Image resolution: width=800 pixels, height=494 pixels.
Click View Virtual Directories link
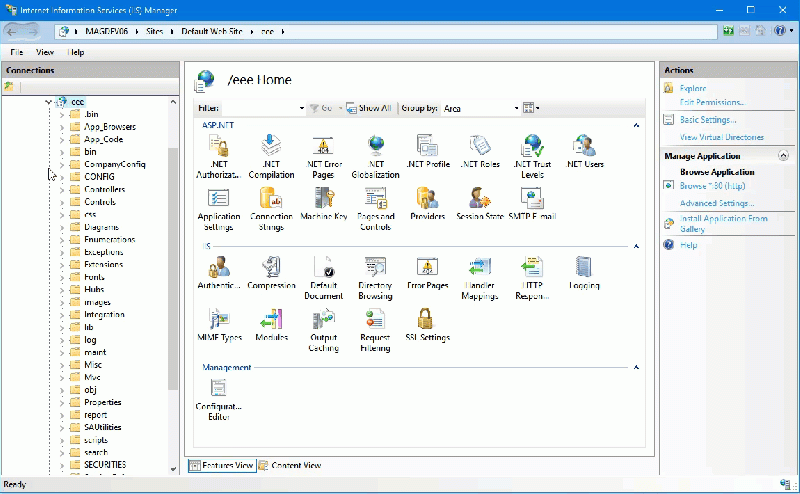pos(721,137)
